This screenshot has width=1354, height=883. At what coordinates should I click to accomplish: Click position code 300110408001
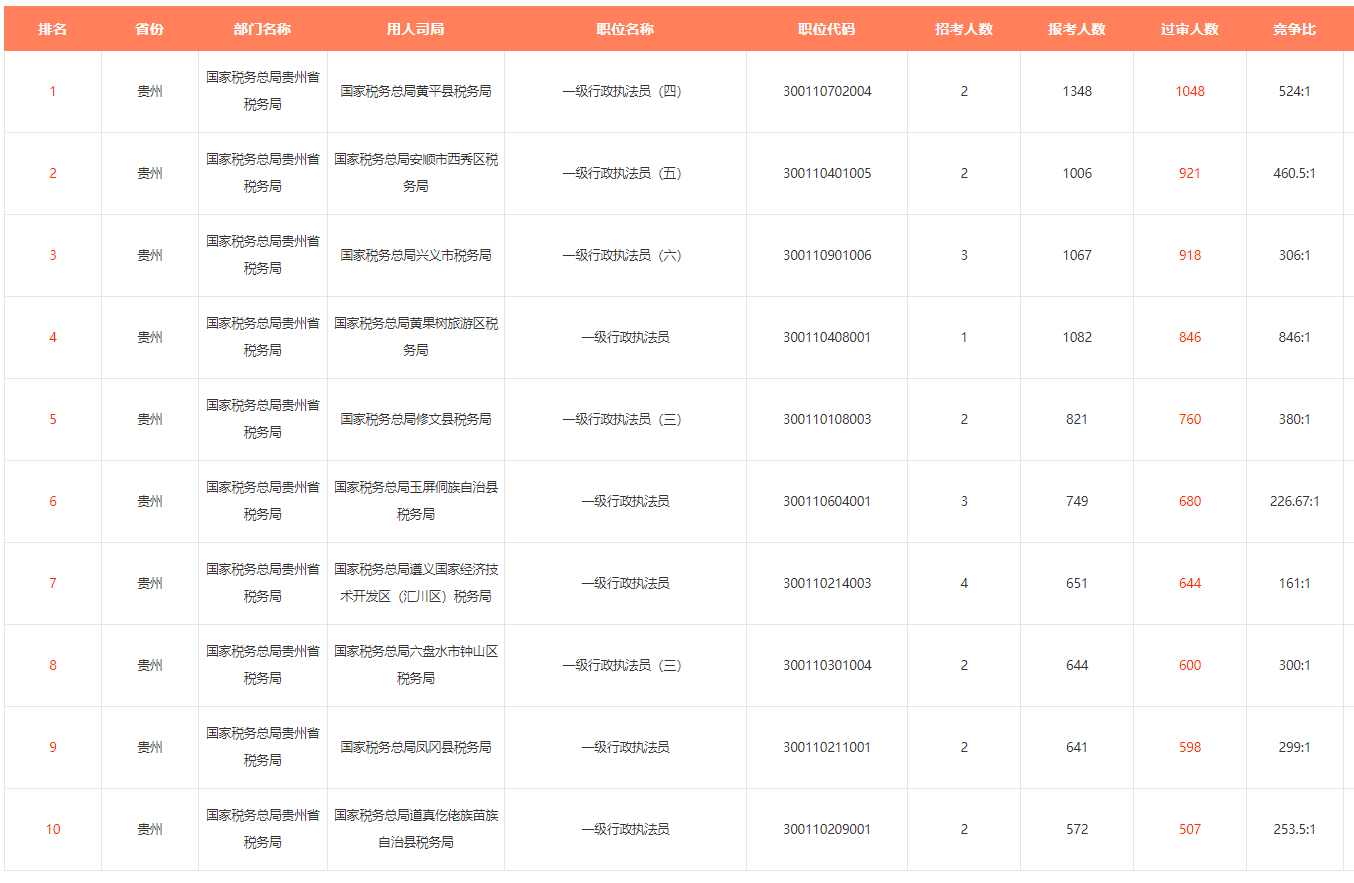[x=827, y=337]
